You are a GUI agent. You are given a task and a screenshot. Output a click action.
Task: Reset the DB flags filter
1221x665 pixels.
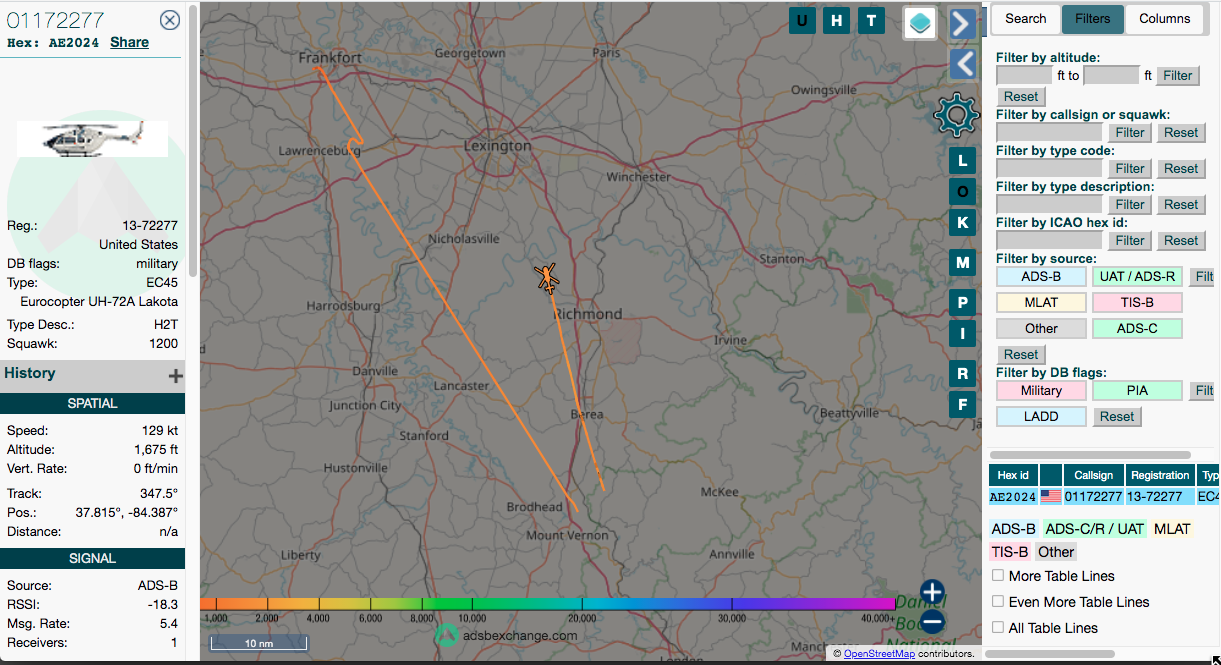[1117, 416]
